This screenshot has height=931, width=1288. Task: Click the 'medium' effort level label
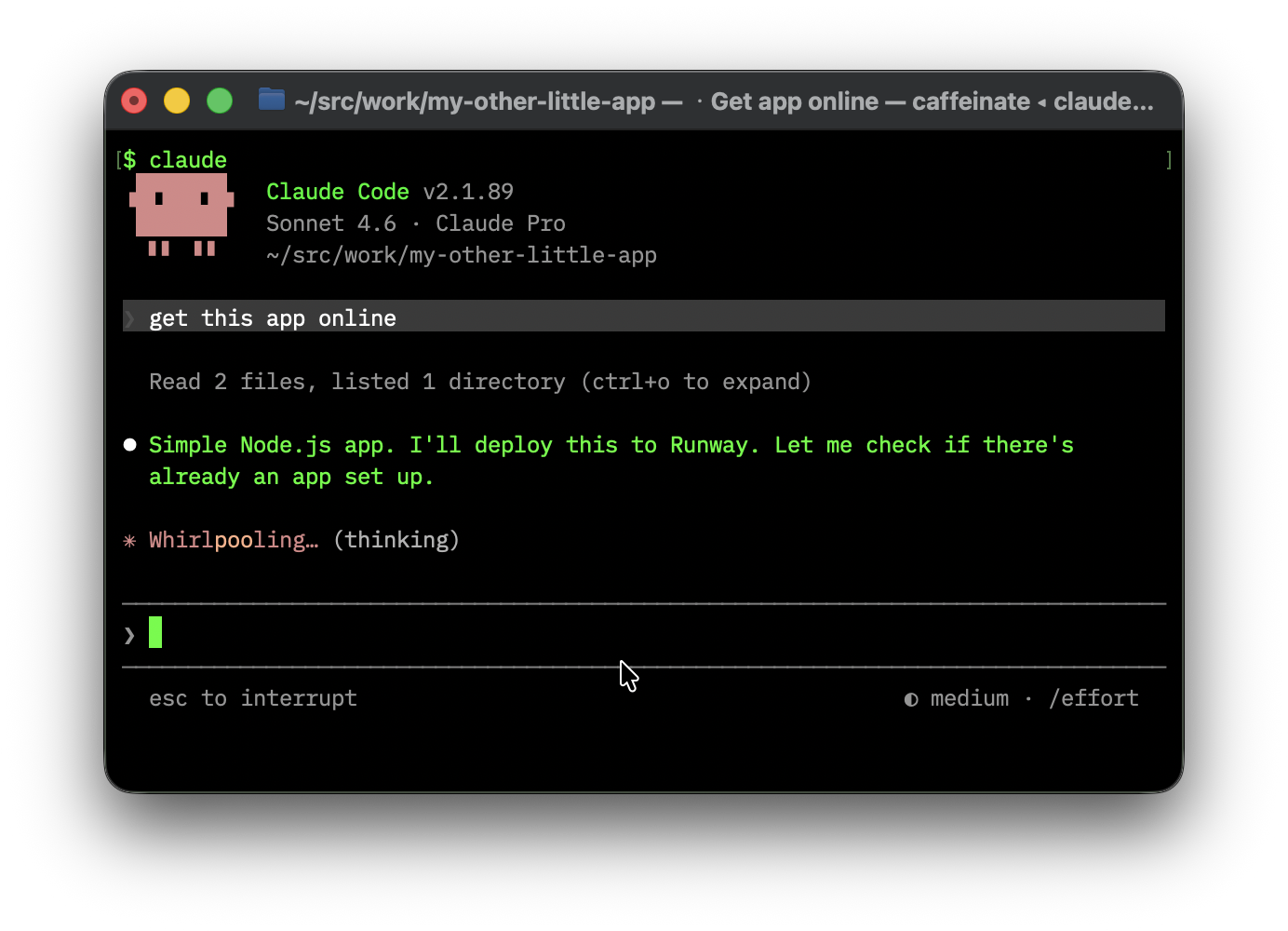pos(969,698)
